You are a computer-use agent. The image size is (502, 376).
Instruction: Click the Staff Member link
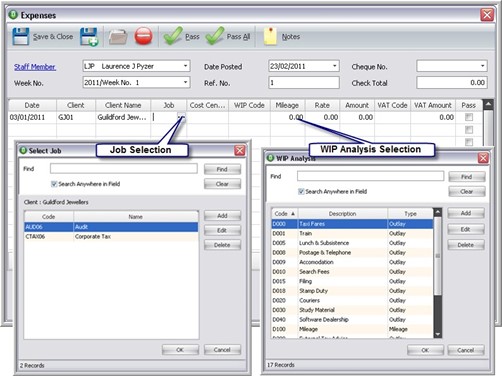35,67
